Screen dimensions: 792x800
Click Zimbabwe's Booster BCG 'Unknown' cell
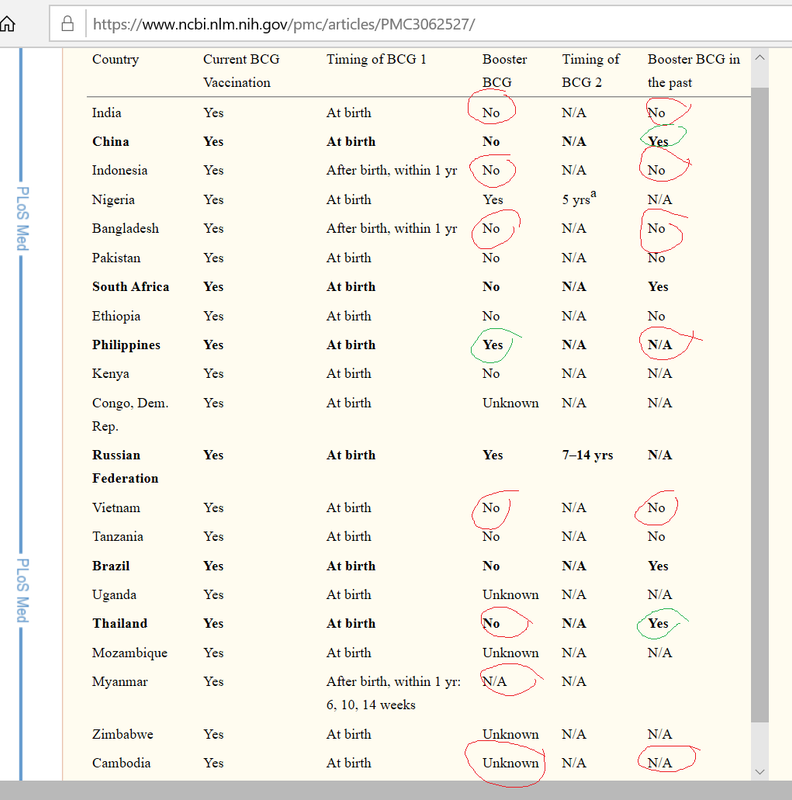point(510,734)
